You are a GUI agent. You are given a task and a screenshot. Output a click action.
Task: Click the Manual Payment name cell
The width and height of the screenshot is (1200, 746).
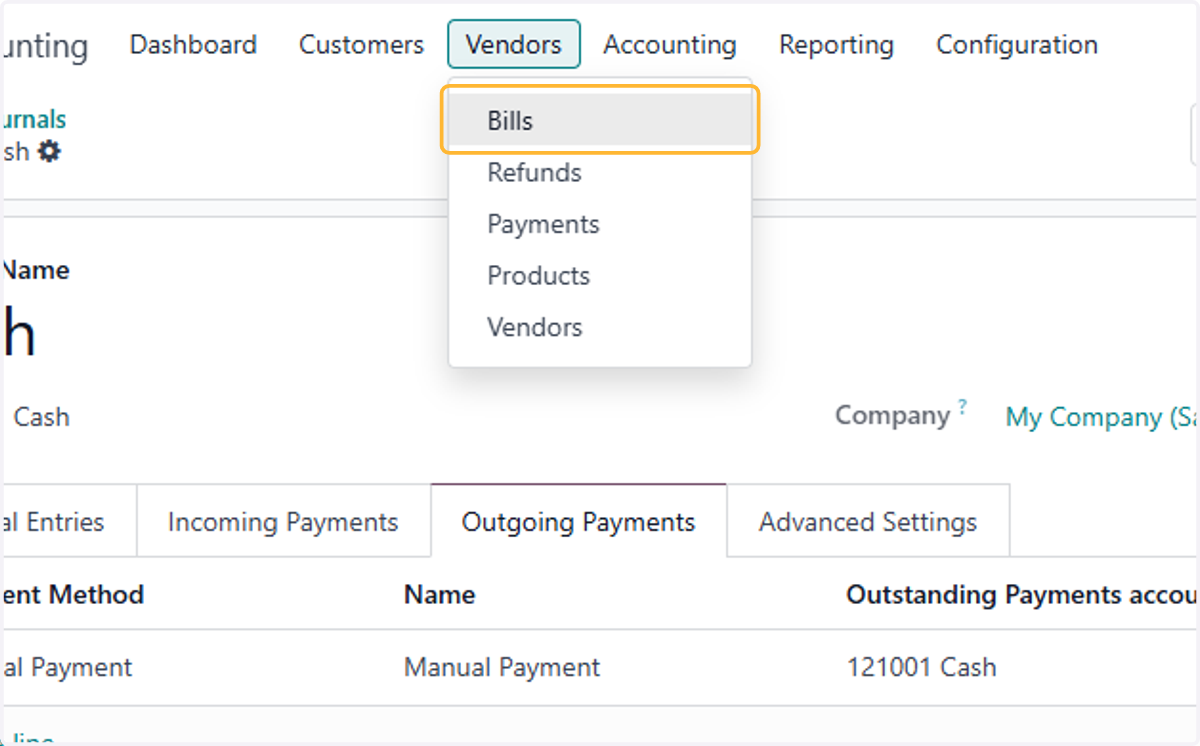pos(502,667)
